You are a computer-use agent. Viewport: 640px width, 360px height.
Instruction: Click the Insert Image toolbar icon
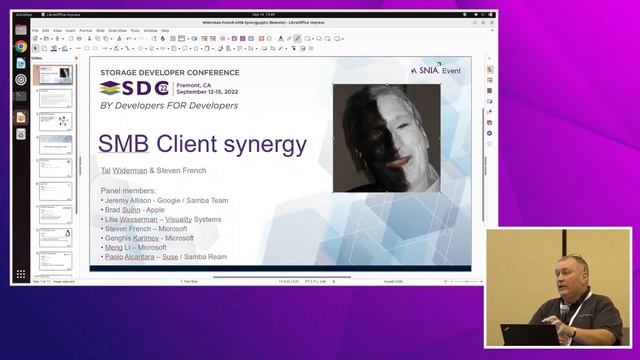tap(234, 39)
